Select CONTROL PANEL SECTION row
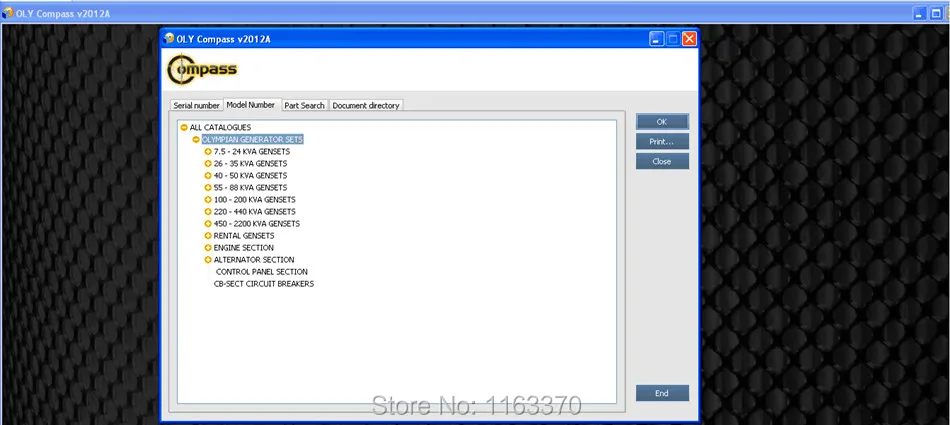This screenshot has width=950, height=425. coord(262,272)
